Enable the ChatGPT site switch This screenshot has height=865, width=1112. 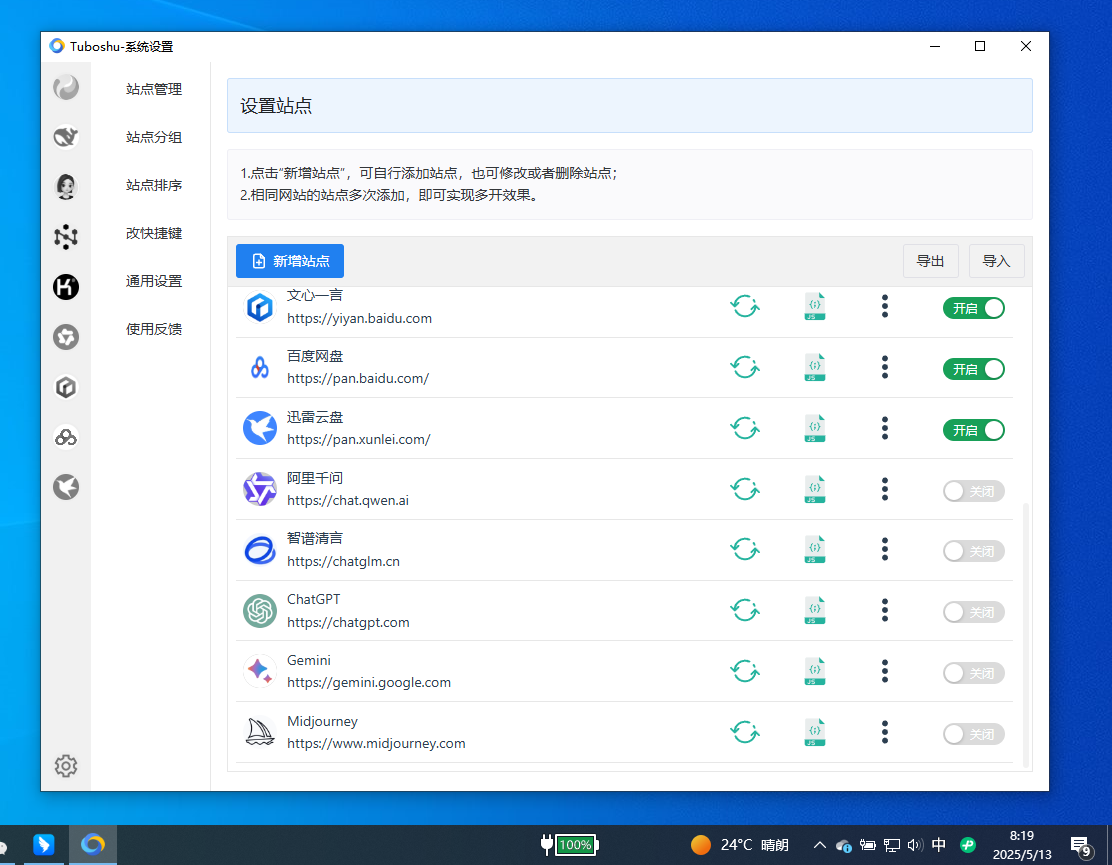[x=974, y=612]
